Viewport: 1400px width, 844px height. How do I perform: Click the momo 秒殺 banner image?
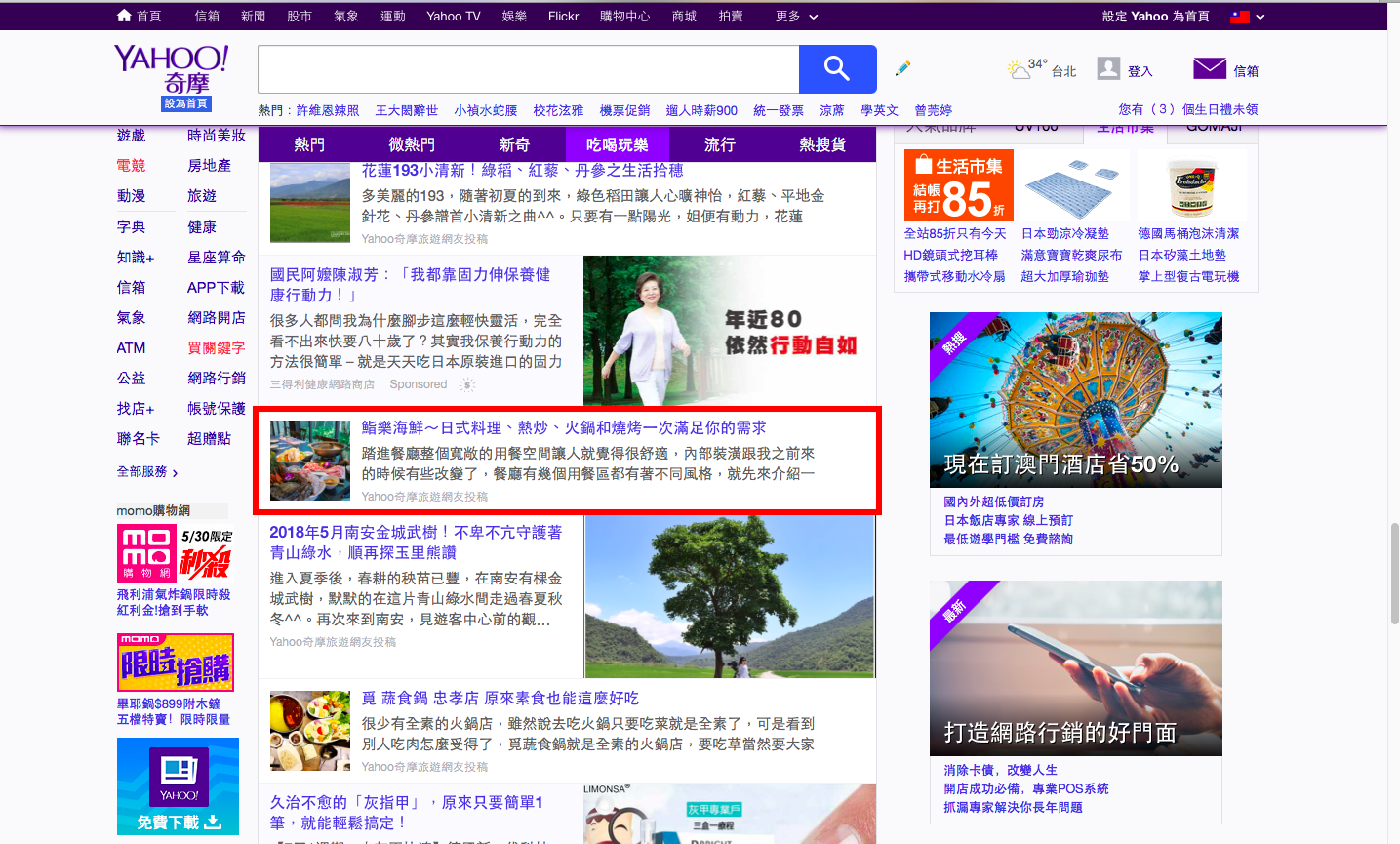click(x=176, y=553)
